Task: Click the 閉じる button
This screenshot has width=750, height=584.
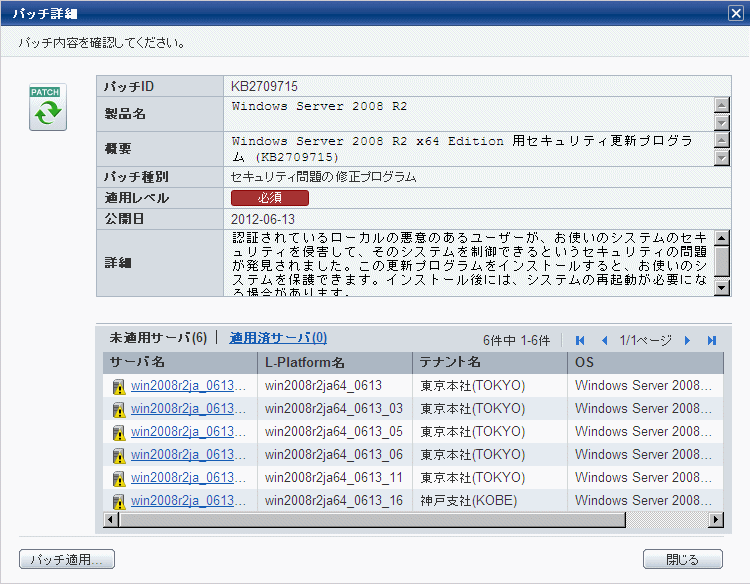Action: click(x=683, y=559)
